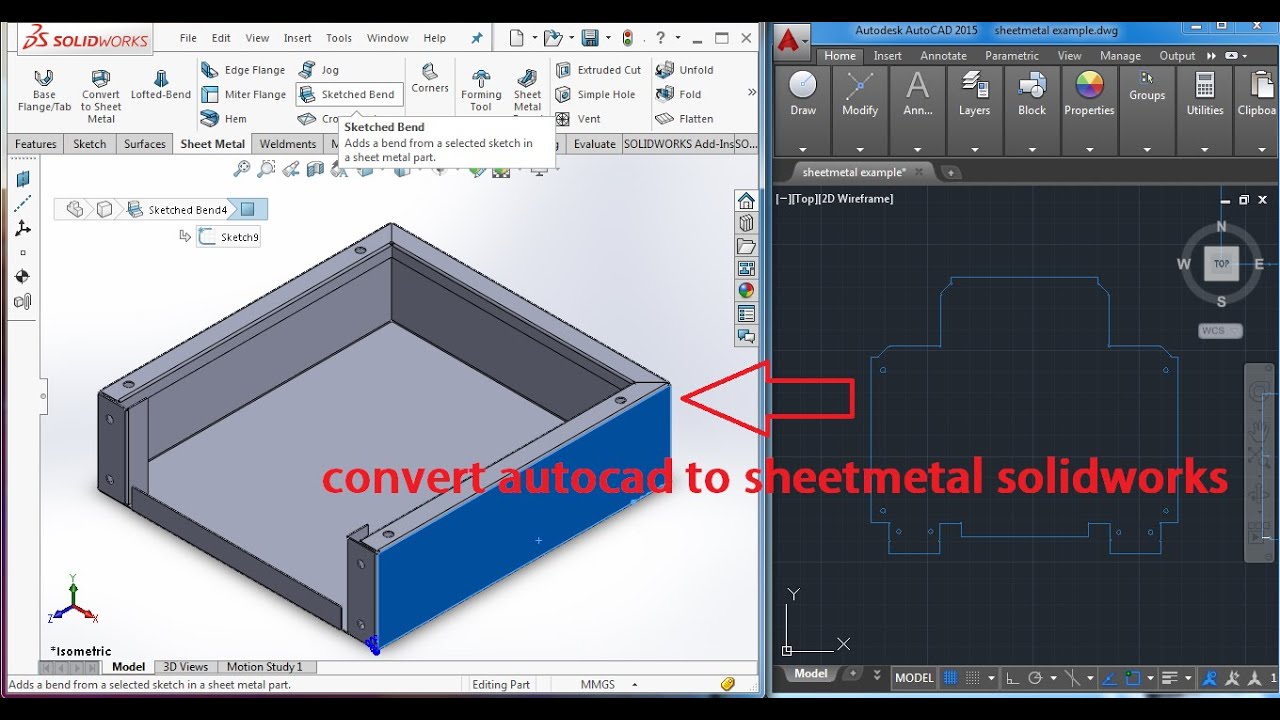Activate the Jog tool
Screen dimensions: 1280x720
tap(320, 70)
